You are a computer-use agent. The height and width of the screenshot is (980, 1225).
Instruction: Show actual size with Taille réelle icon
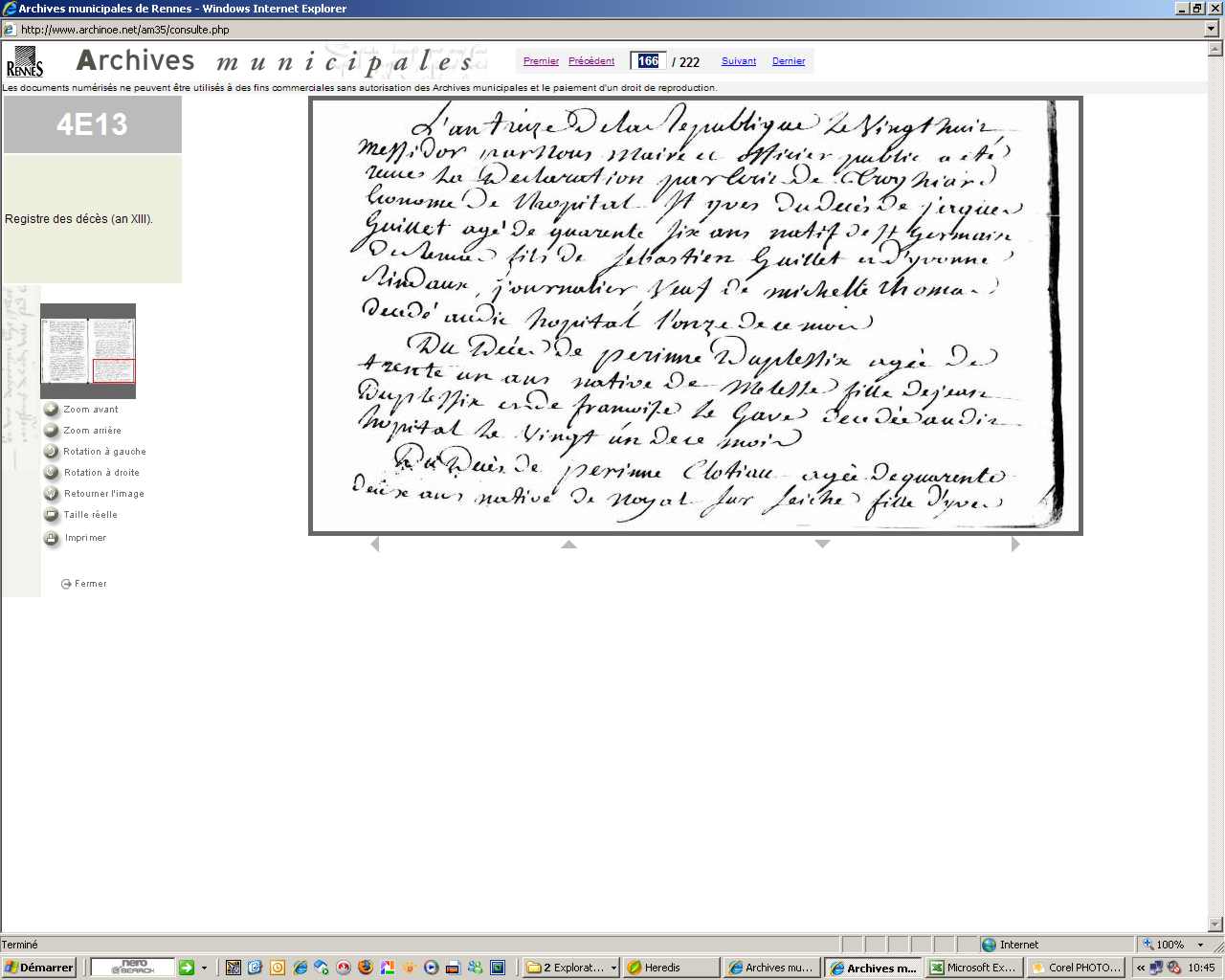(x=52, y=515)
